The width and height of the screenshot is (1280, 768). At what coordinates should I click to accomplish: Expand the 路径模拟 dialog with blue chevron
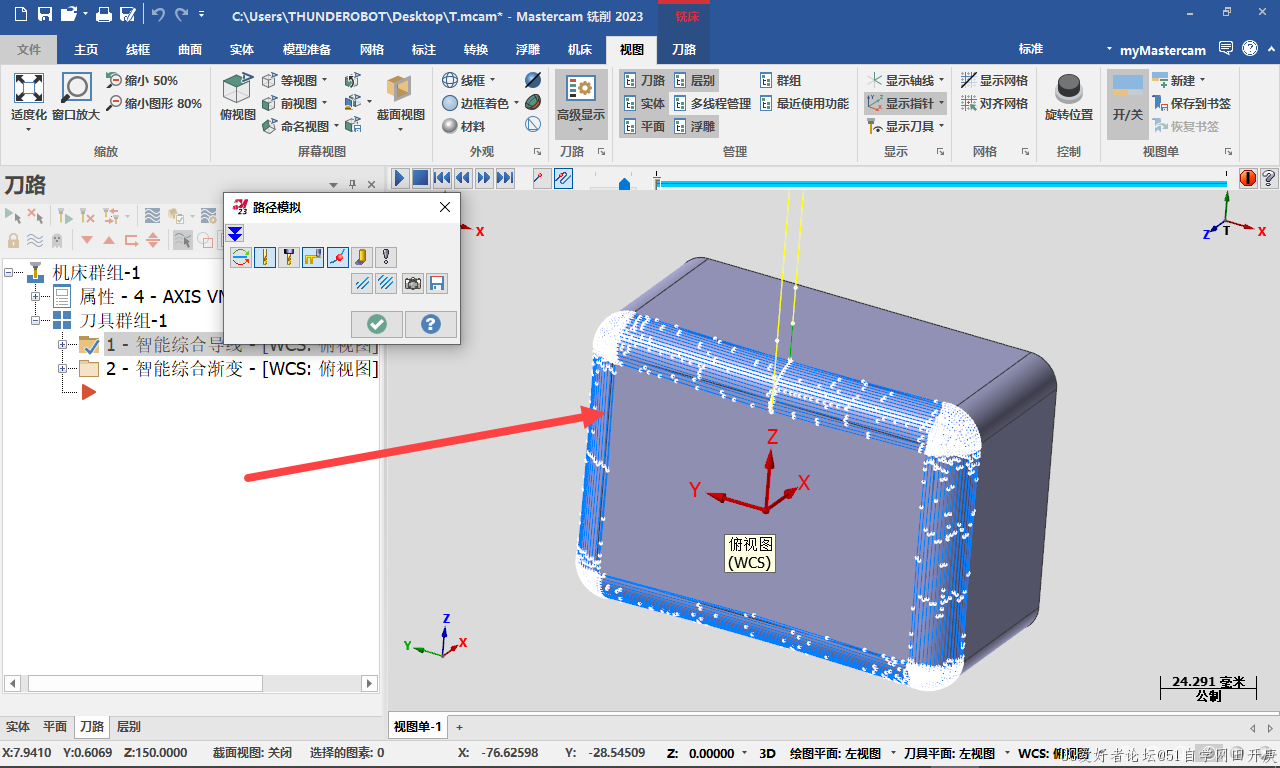click(235, 233)
